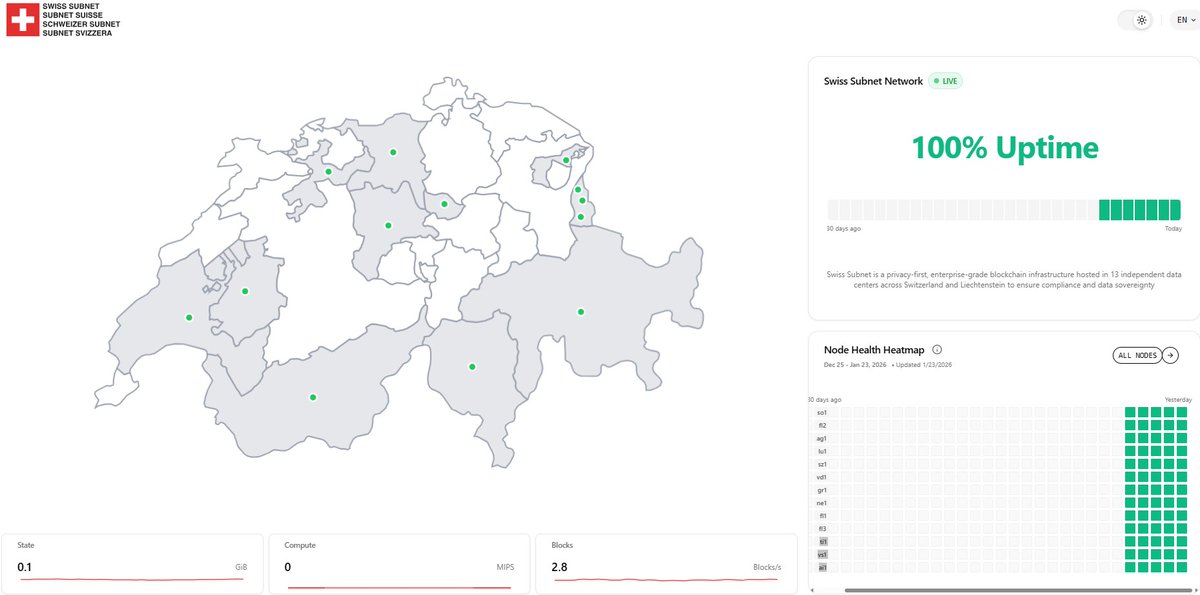The image size is (1200, 595).
Task: Open the Blocks metric card
Action: [666, 563]
